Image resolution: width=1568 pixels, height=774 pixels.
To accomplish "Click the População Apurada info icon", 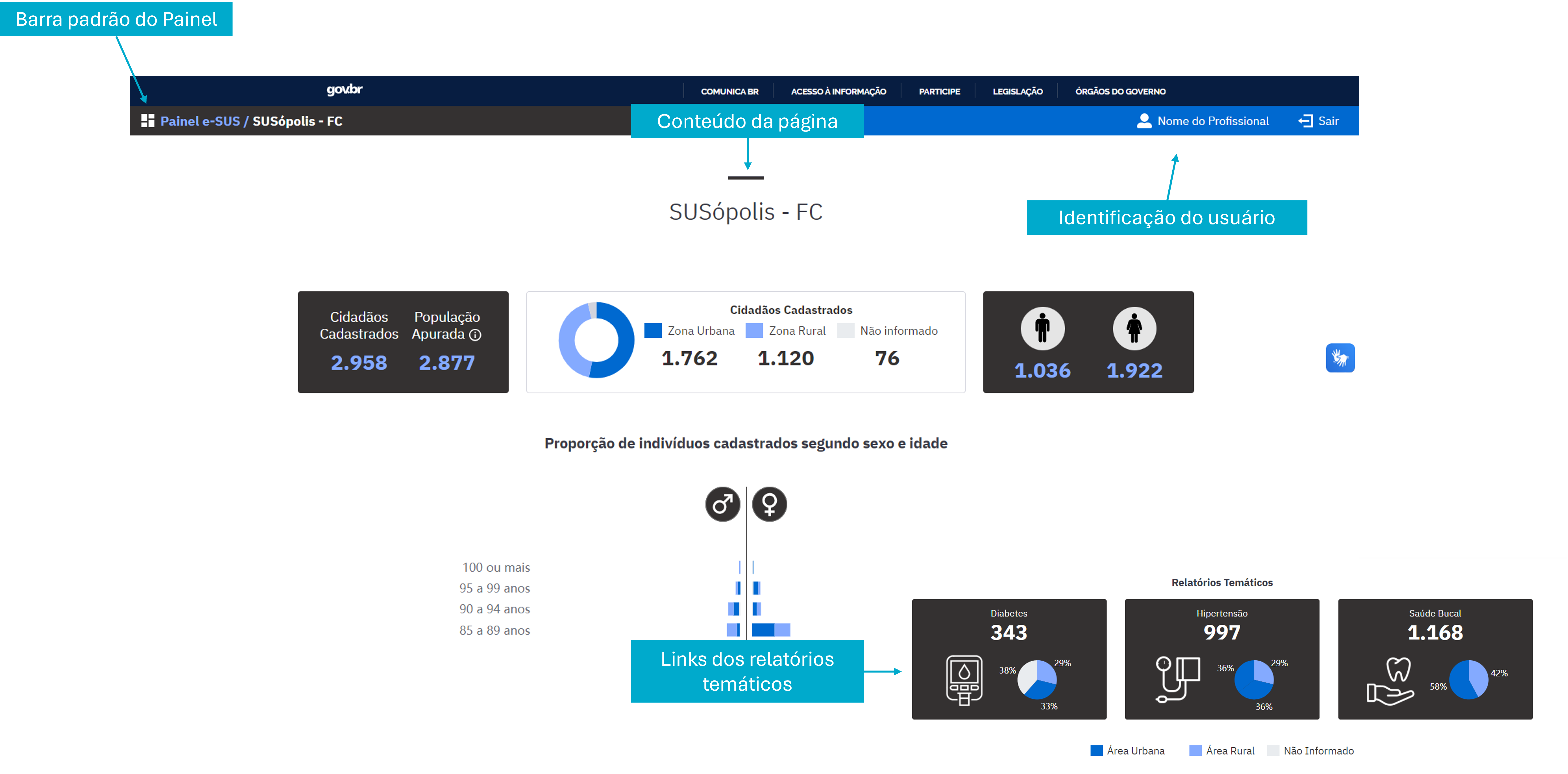I will (475, 335).
